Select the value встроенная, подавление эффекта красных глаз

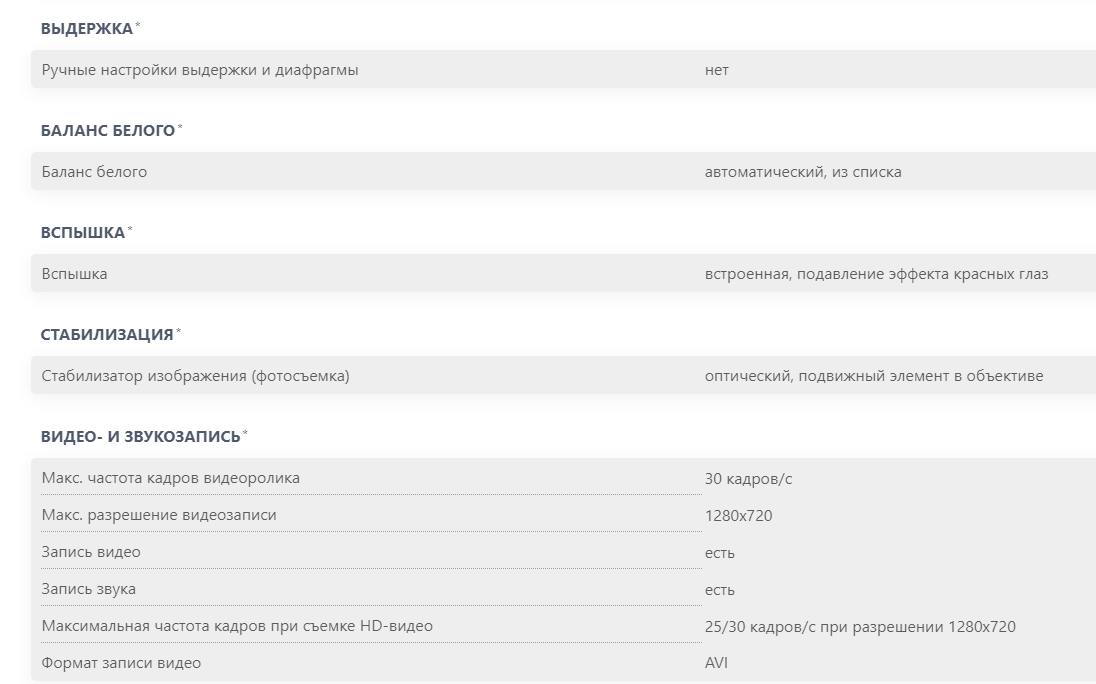876,274
